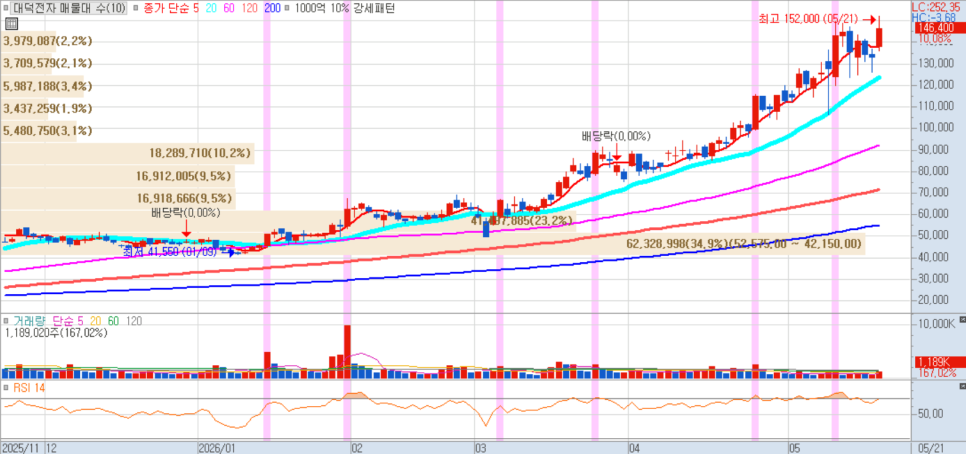966x454 pixels.
Task: Click the volume bar label 3,979,087(2,2%)
Action: pyautogui.click(x=47, y=41)
